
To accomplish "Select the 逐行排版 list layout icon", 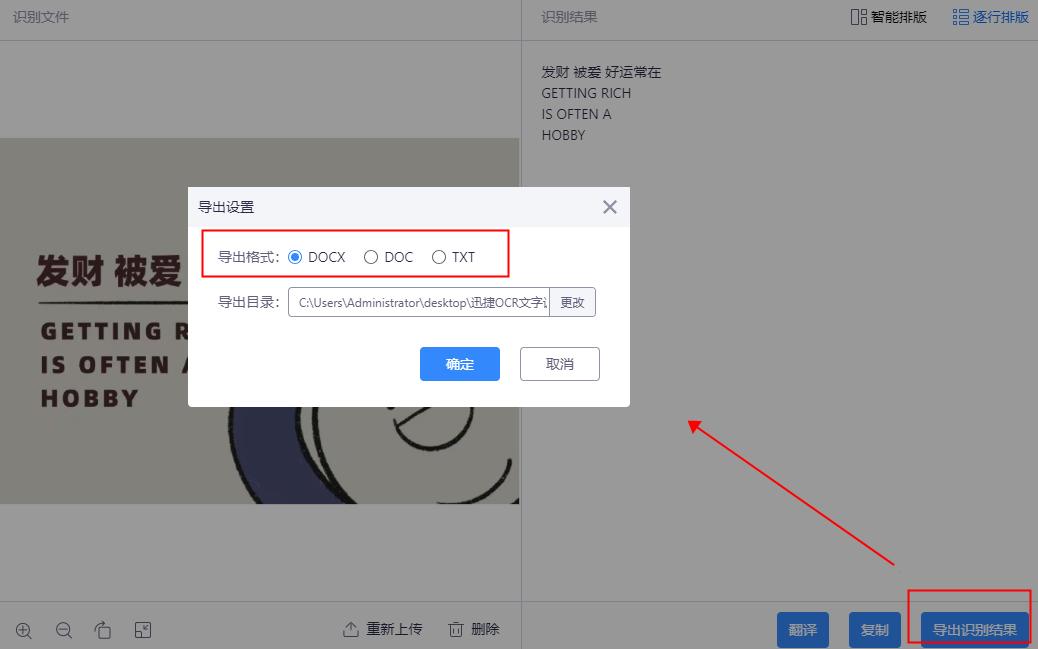I will pyautogui.click(x=960, y=16).
